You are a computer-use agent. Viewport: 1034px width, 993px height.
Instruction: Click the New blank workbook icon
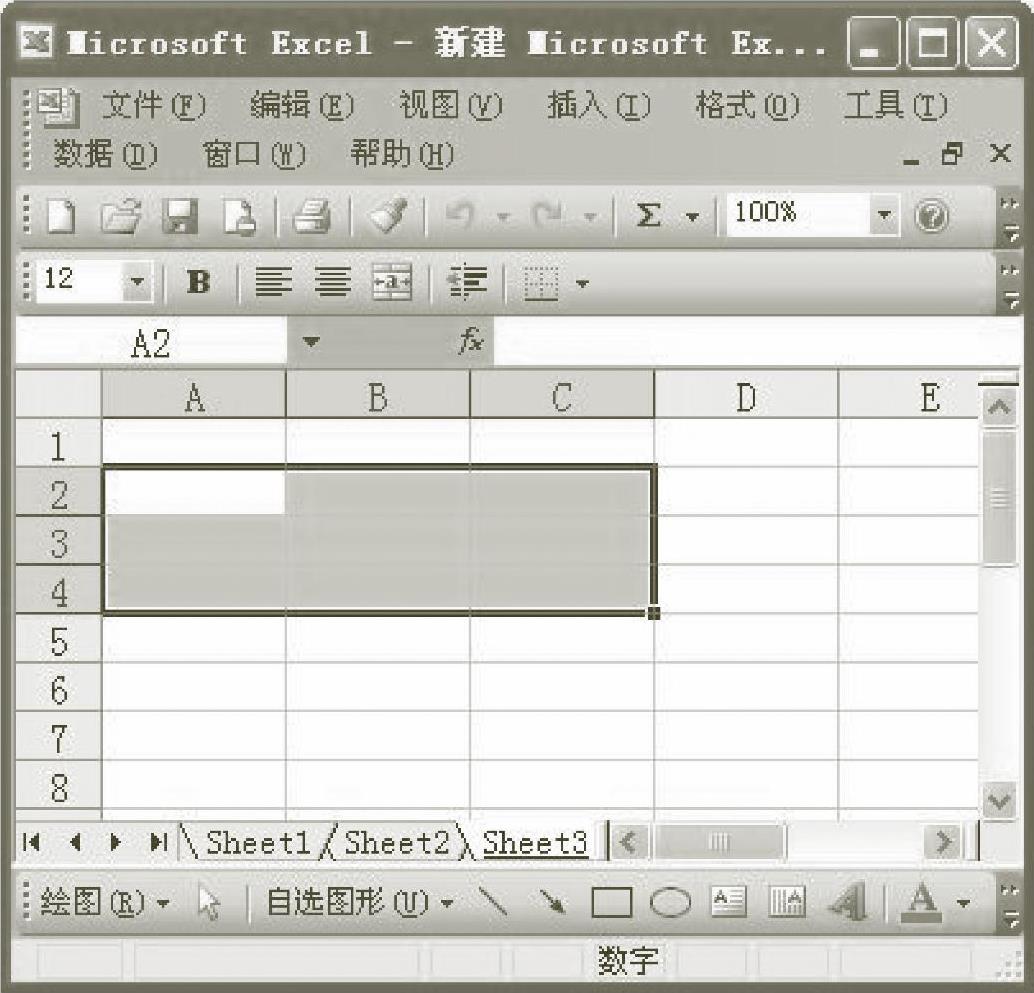coord(61,216)
